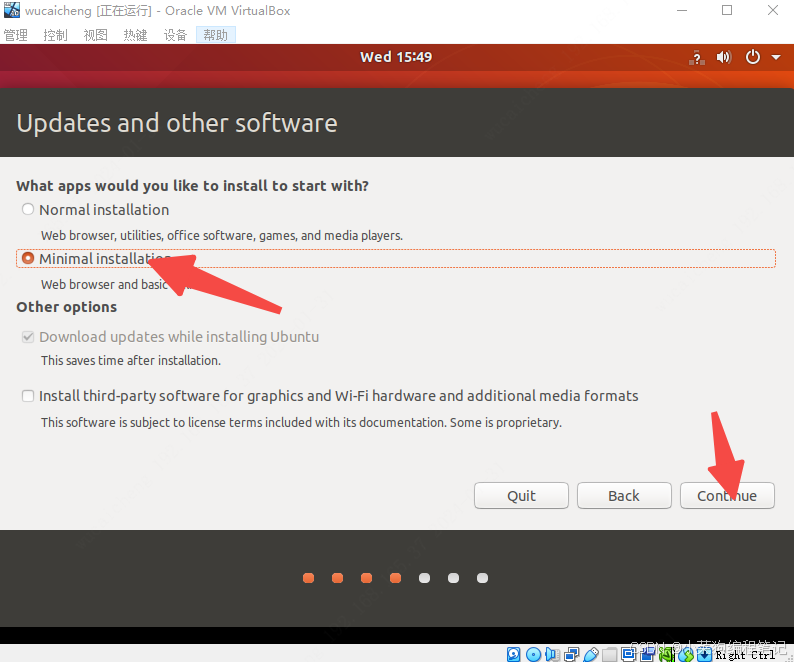Open the 热键 menu

[x=135, y=35]
